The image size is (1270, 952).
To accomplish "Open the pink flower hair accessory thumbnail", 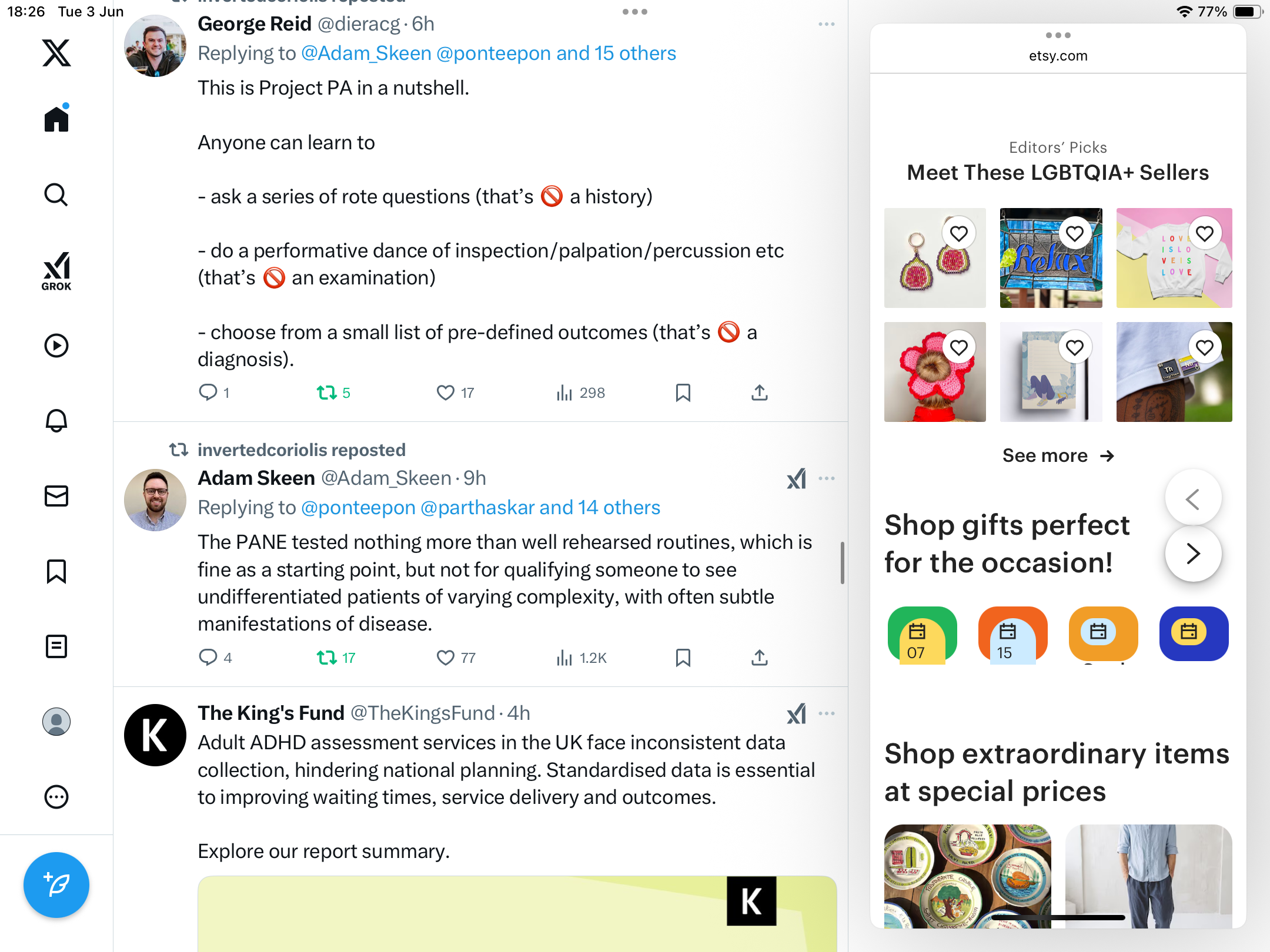I will point(935,372).
